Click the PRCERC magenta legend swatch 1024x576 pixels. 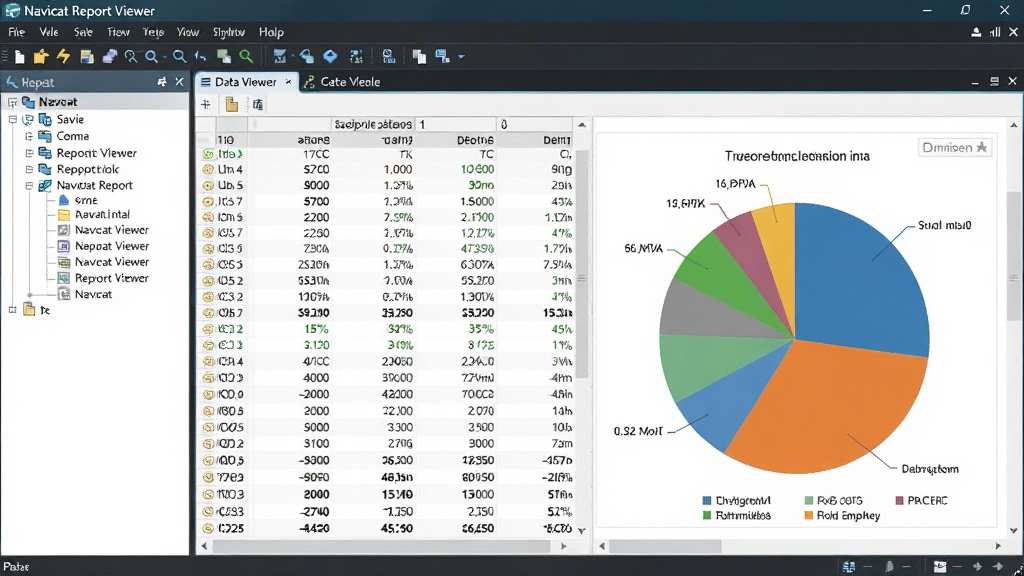point(899,500)
